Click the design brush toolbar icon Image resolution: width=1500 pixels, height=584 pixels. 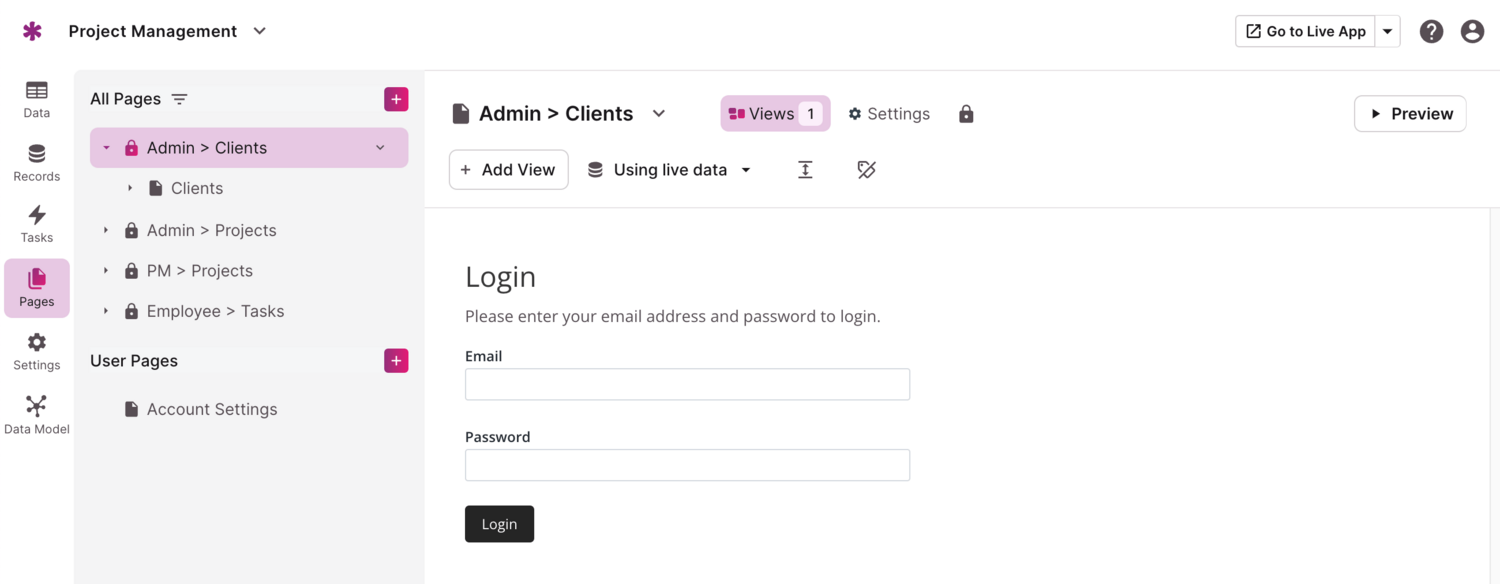(x=866, y=170)
